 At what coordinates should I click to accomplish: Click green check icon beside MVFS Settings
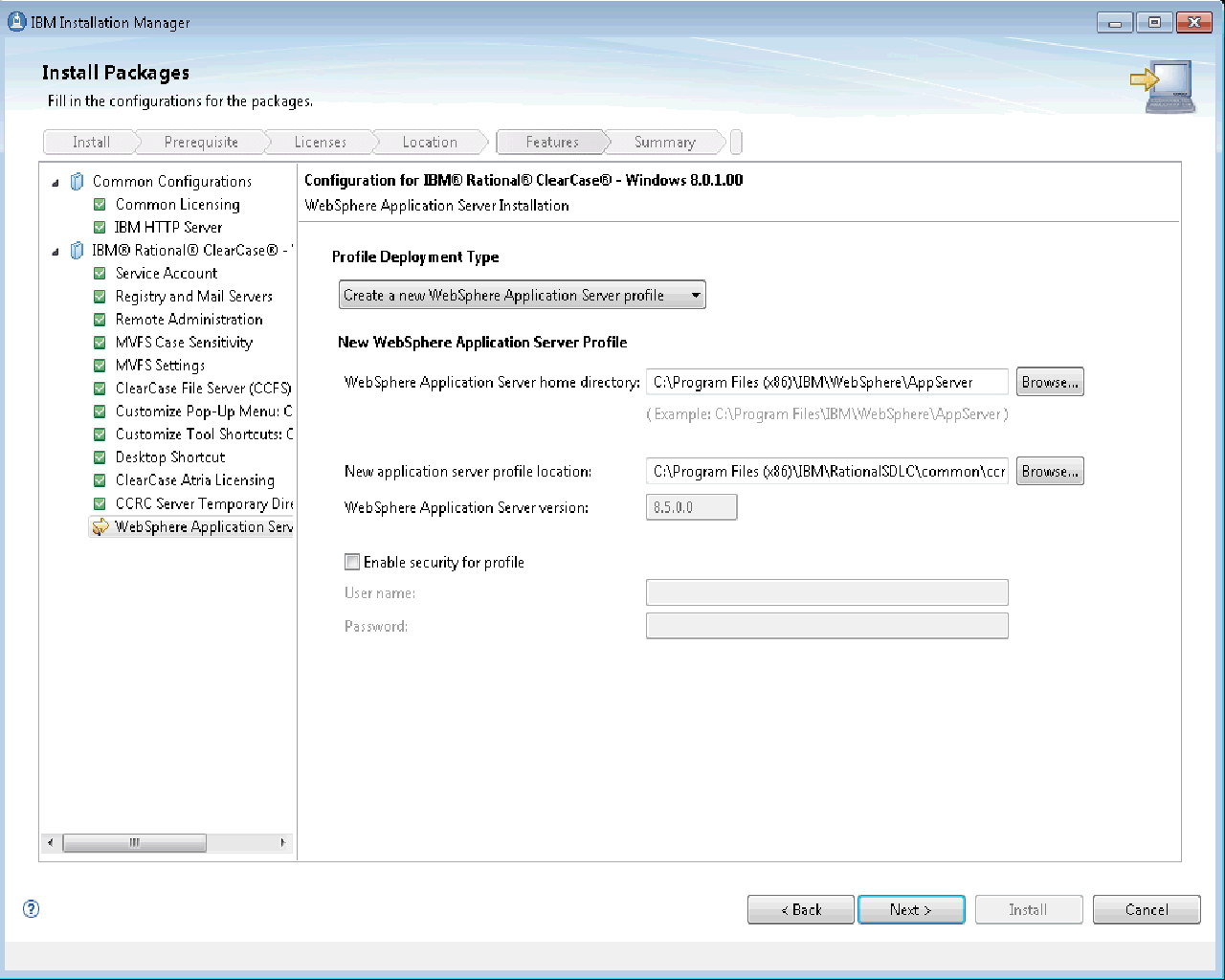[100, 365]
